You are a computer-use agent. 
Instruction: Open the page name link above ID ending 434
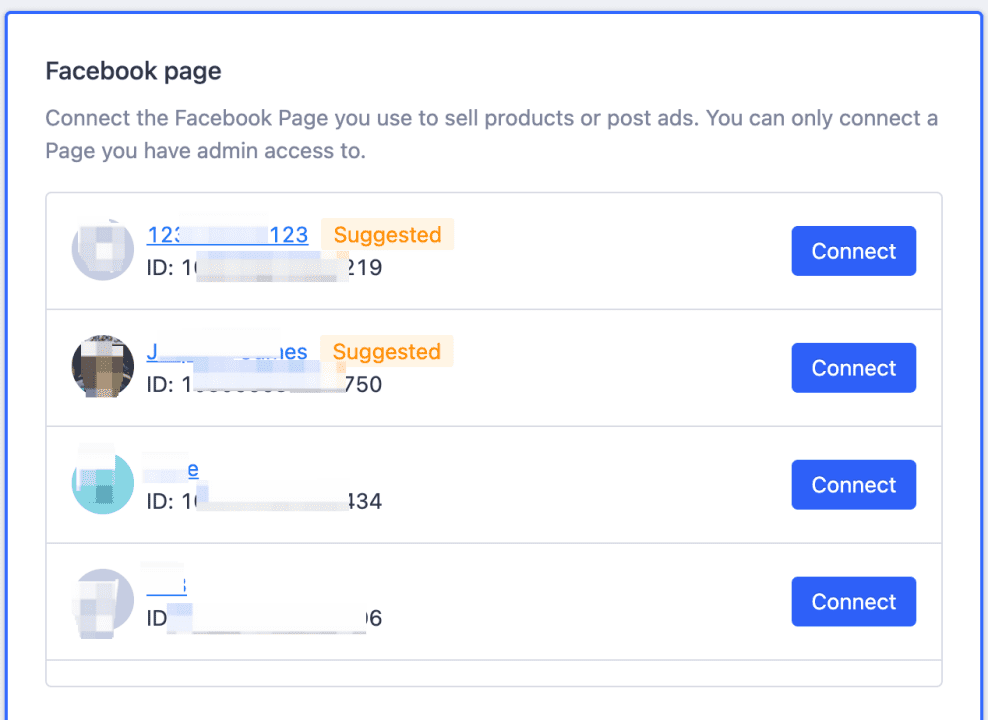tap(173, 469)
